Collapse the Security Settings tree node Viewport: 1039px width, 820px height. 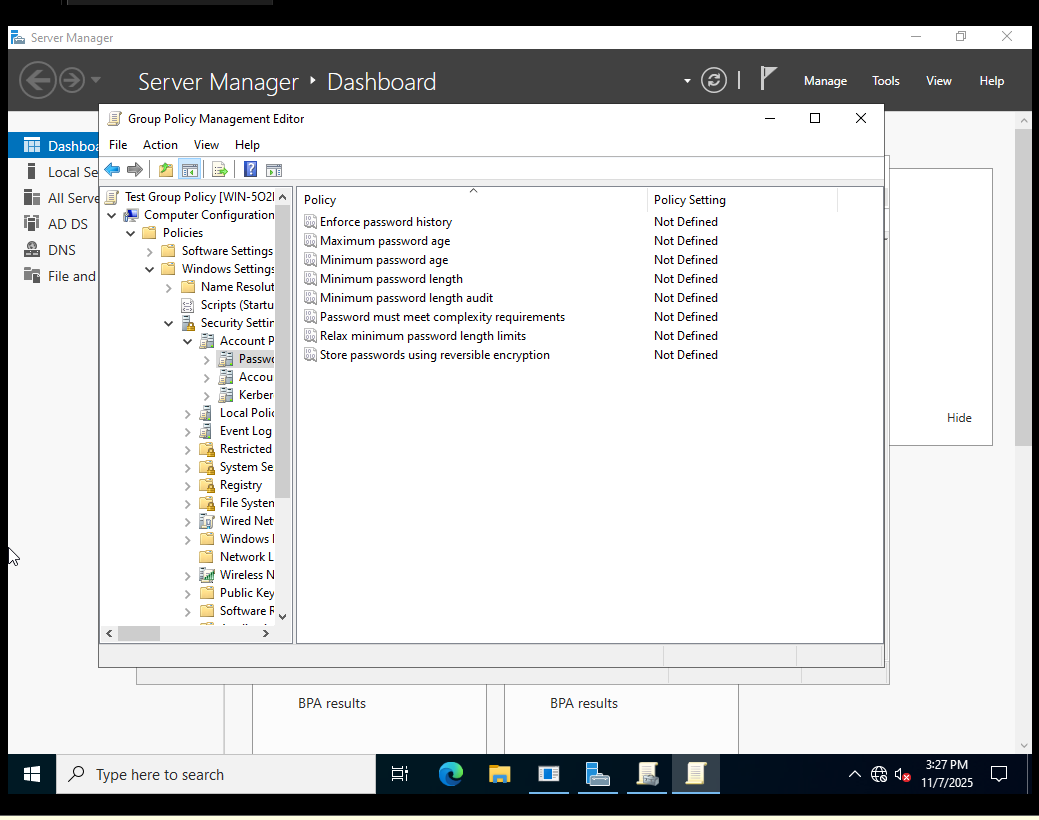[169, 323]
